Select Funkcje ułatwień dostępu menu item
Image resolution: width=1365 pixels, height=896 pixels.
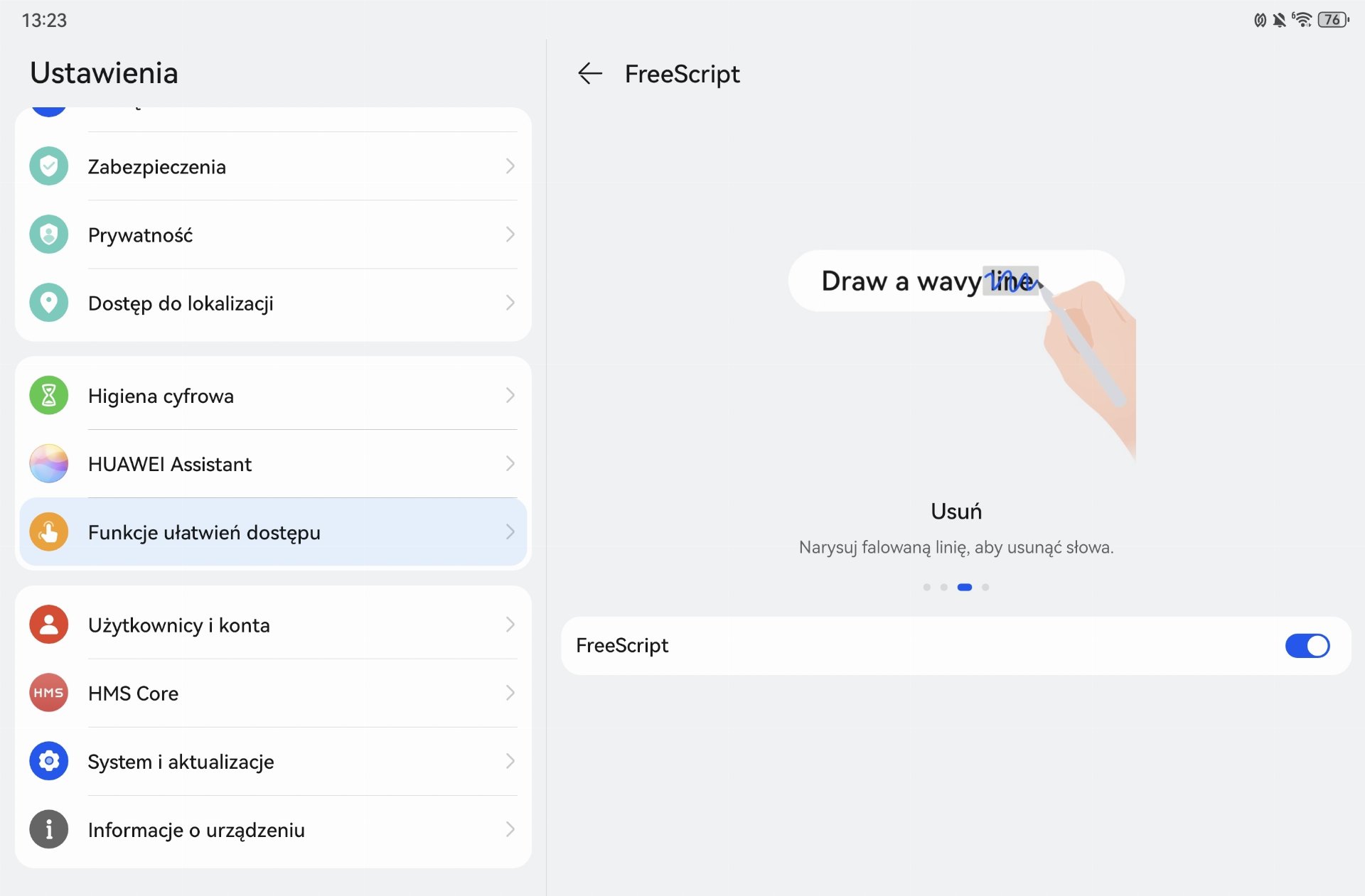[204, 532]
